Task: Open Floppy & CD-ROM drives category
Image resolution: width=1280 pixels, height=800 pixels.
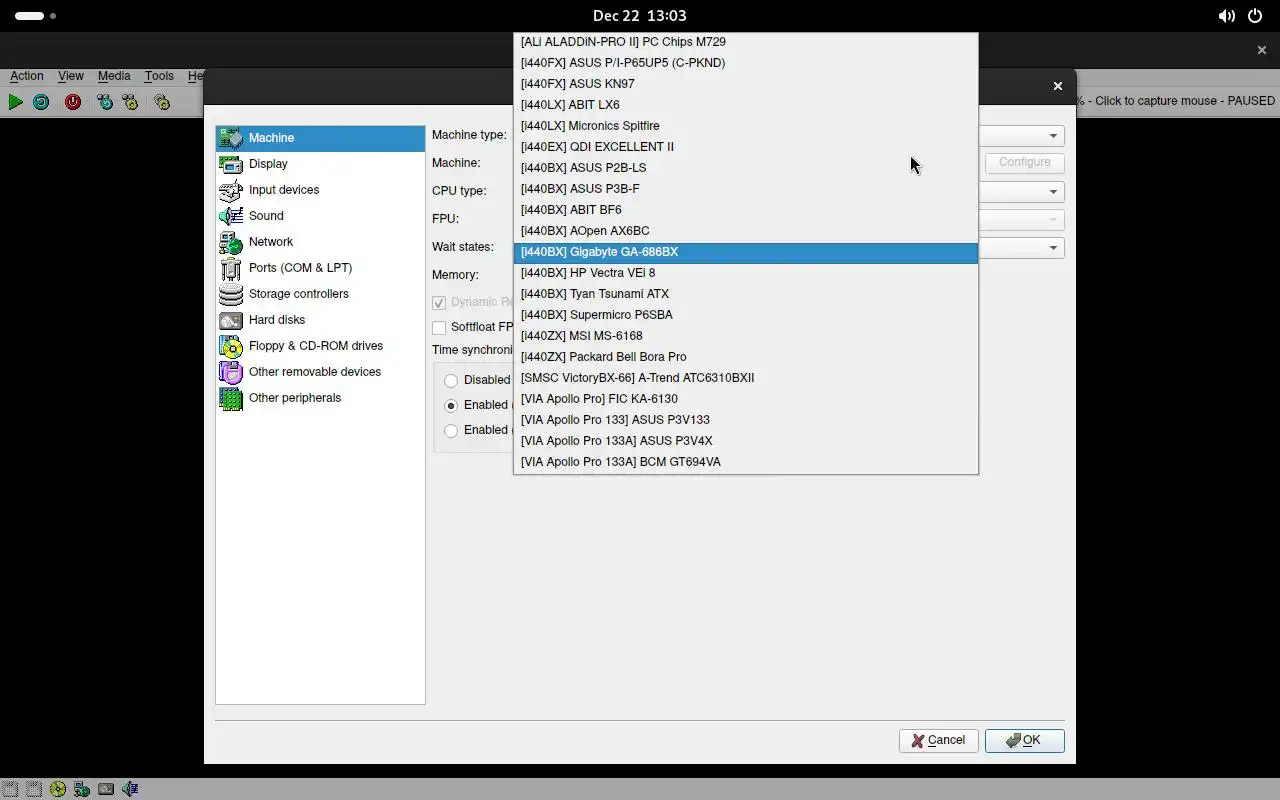Action: pos(320,346)
